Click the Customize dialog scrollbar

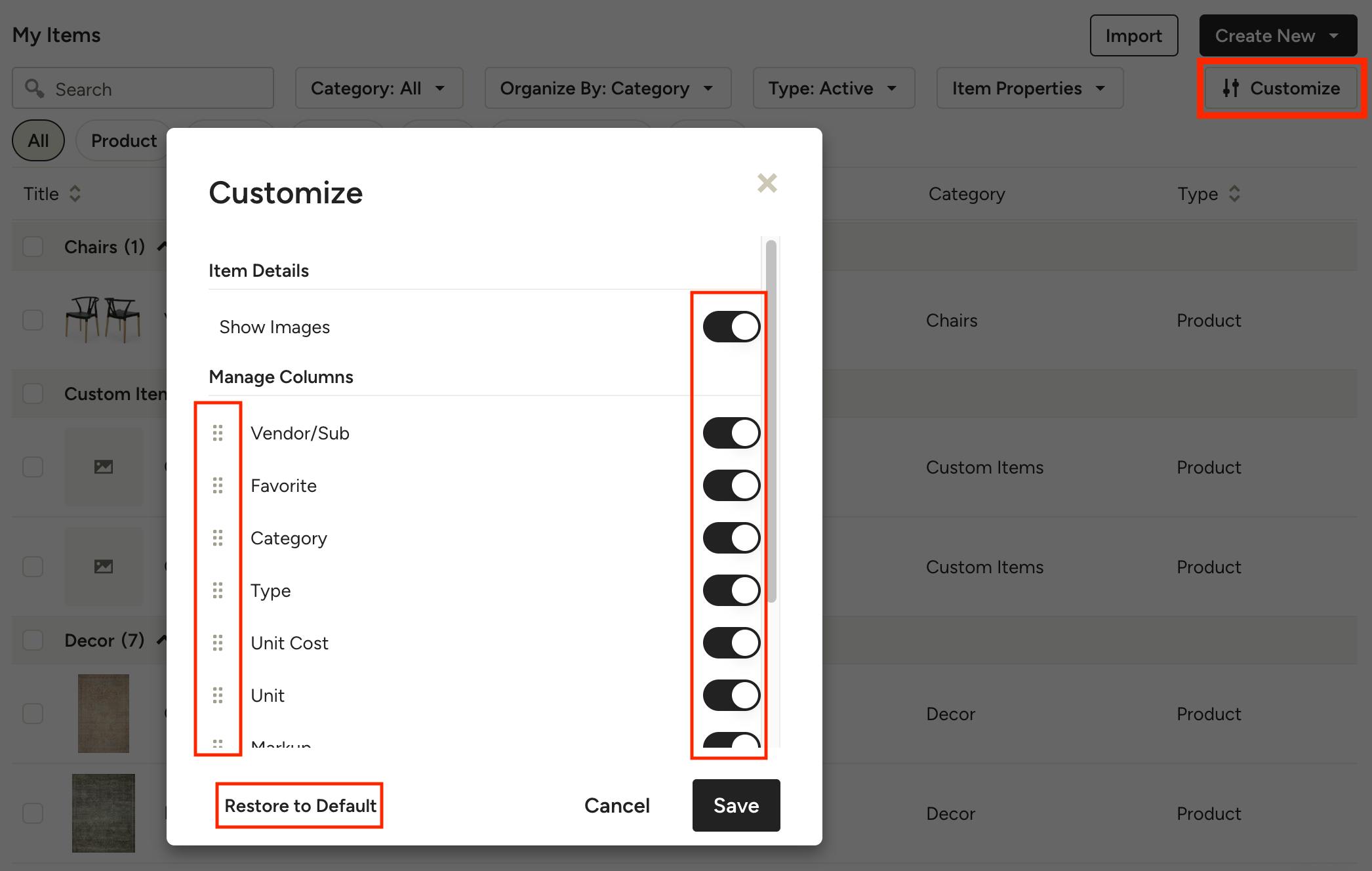tap(771, 420)
